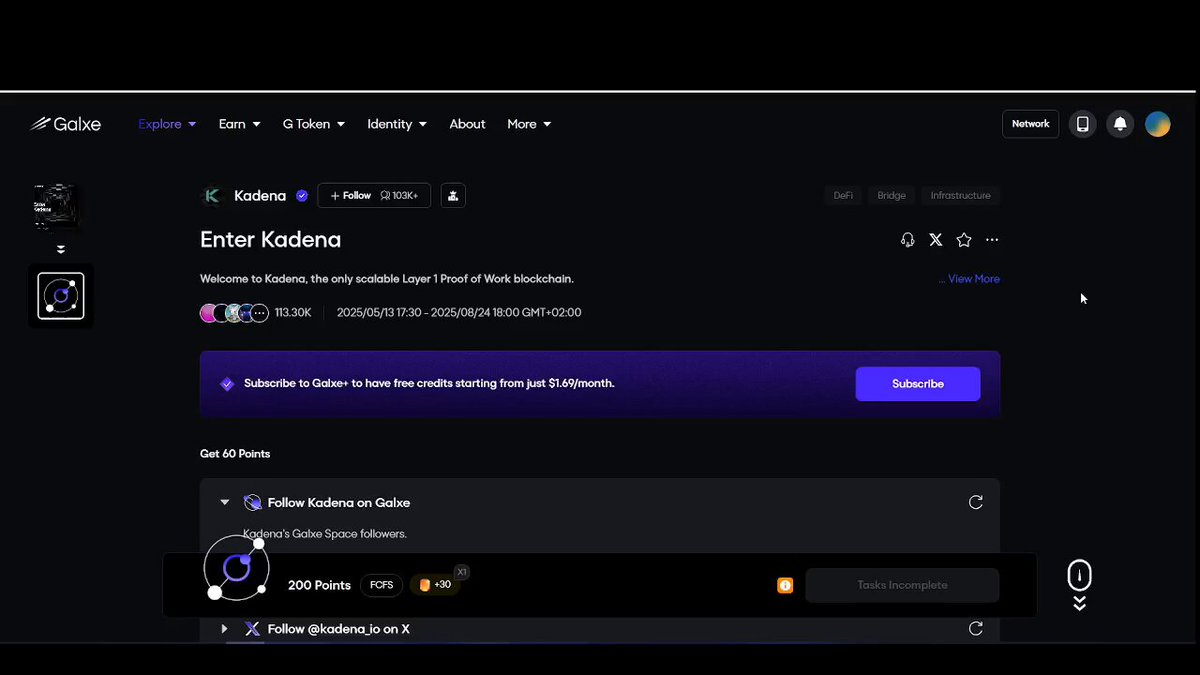Click the Kadena K logo

212,196
